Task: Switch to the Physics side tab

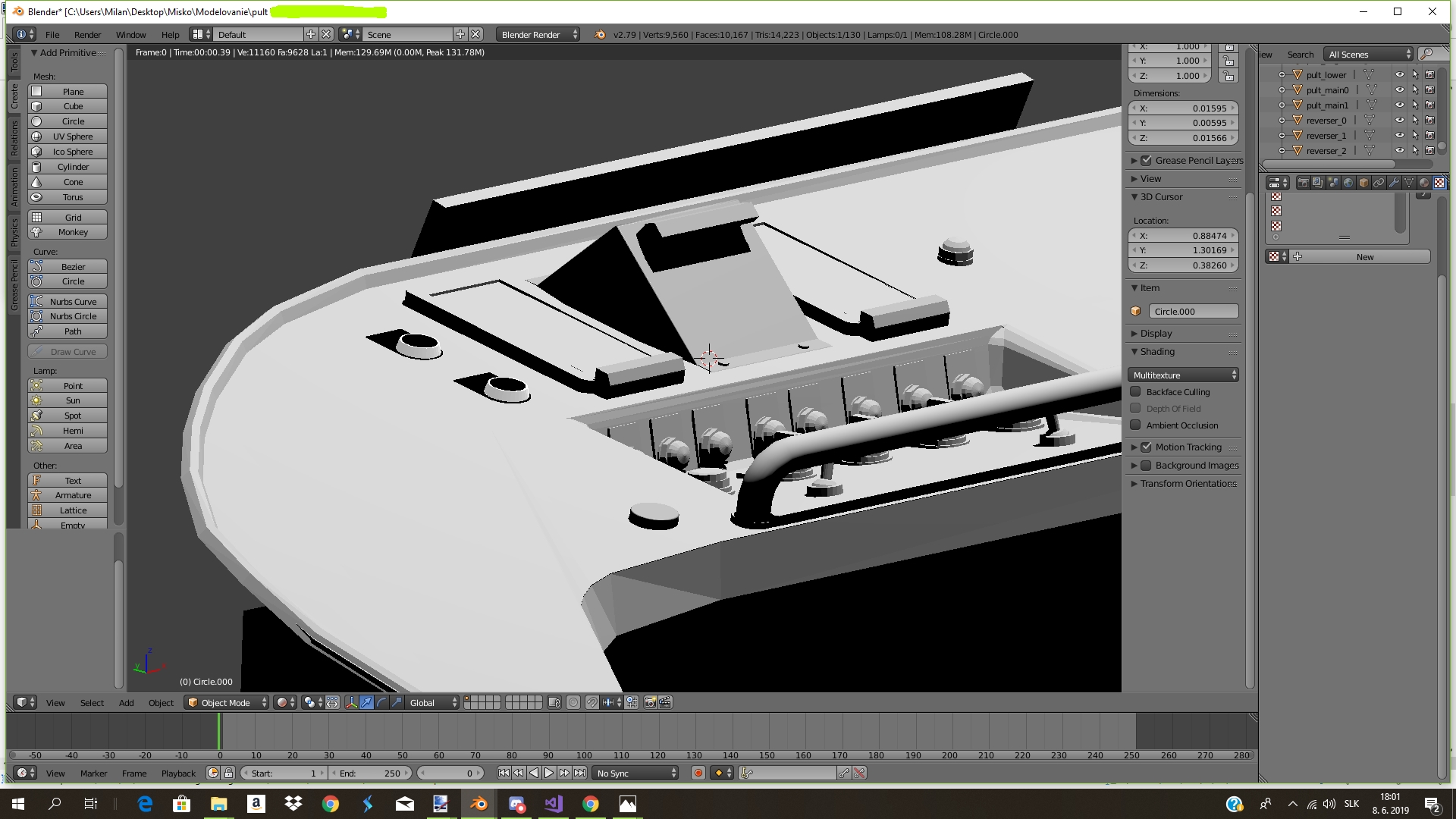Action: (14, 232)
